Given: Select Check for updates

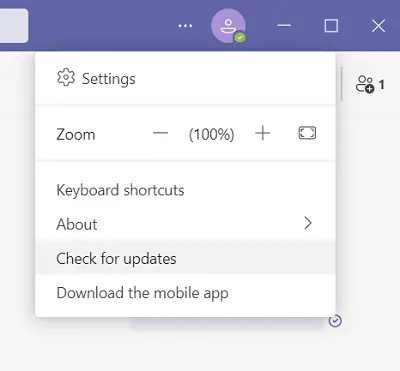Looking at the screenshot, I should tap(185, 258).
